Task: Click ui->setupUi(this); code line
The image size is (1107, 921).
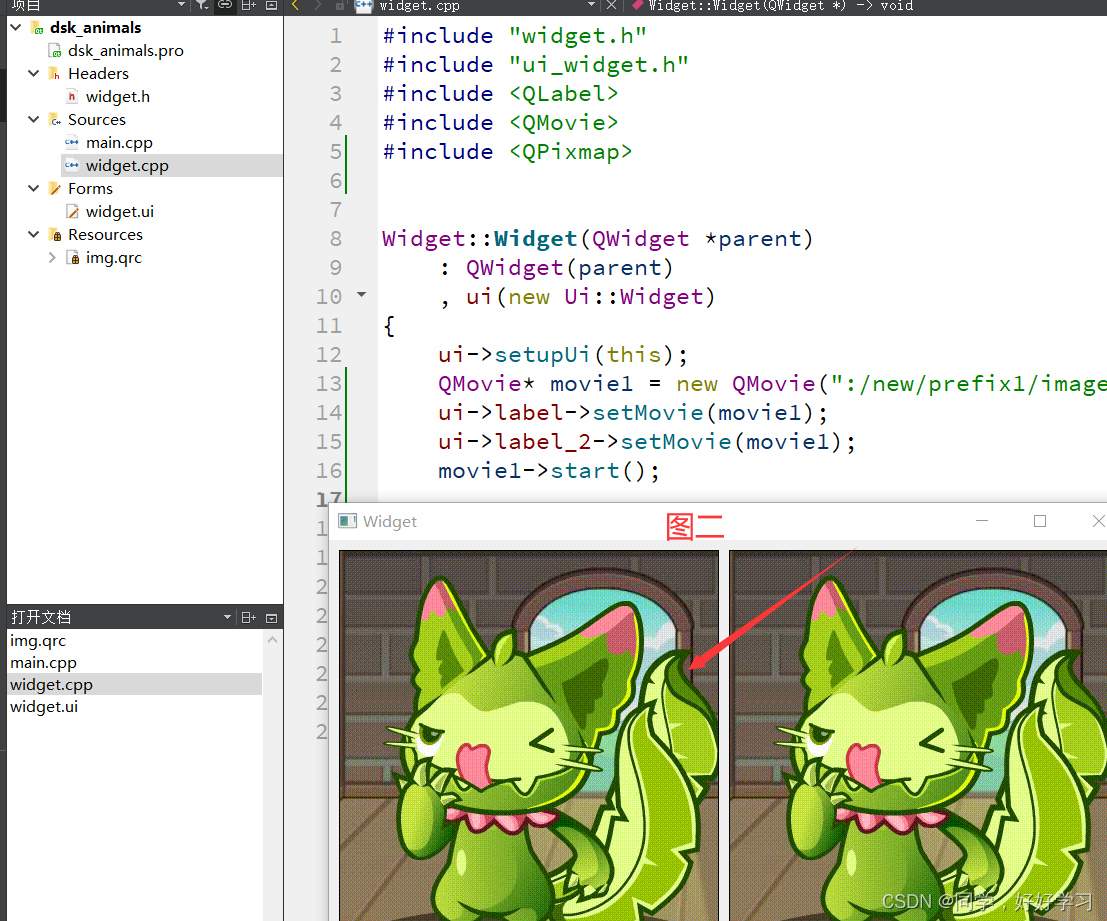Action: (x=563, y=354)
